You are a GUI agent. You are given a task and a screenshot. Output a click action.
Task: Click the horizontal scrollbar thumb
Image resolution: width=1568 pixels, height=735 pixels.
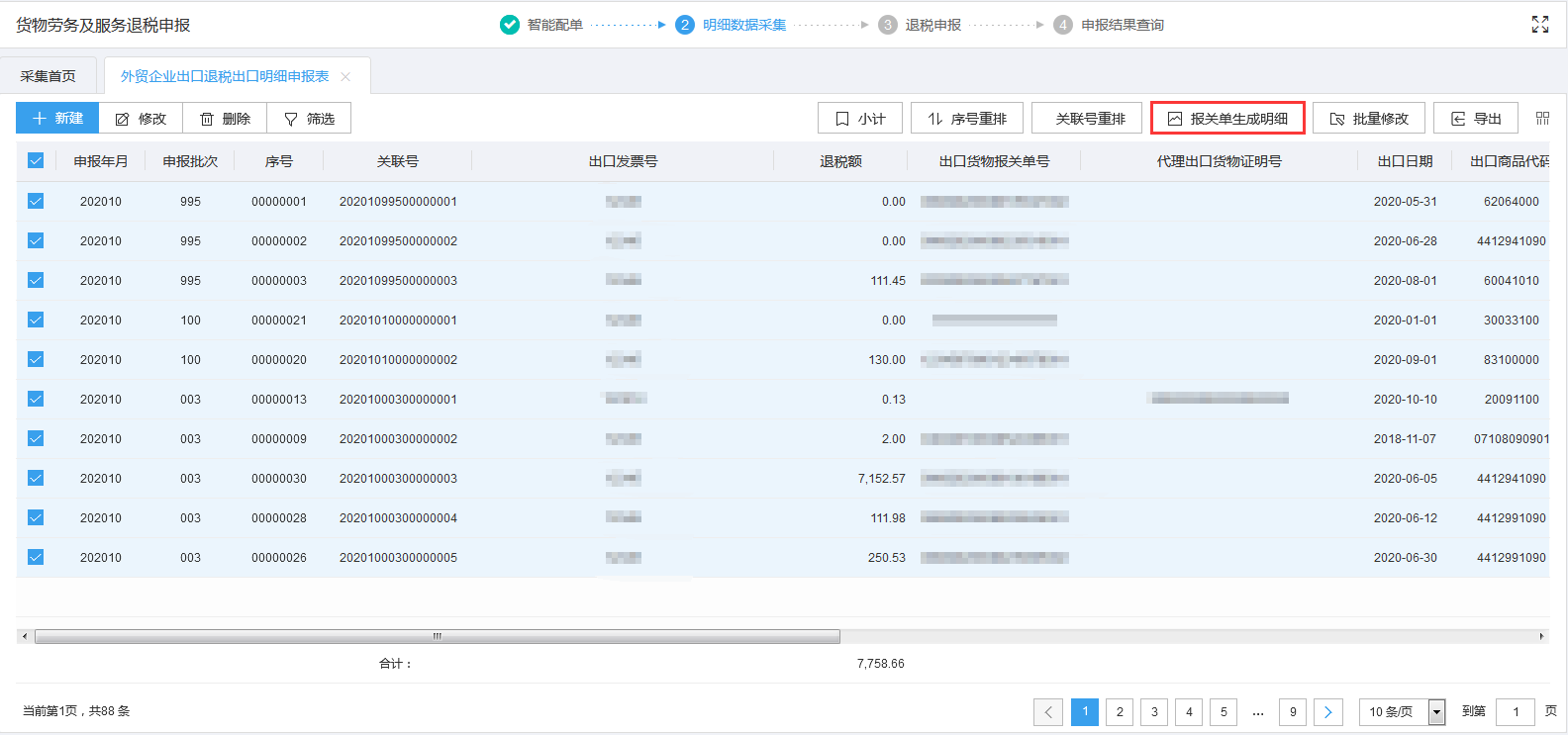[437, 636]
